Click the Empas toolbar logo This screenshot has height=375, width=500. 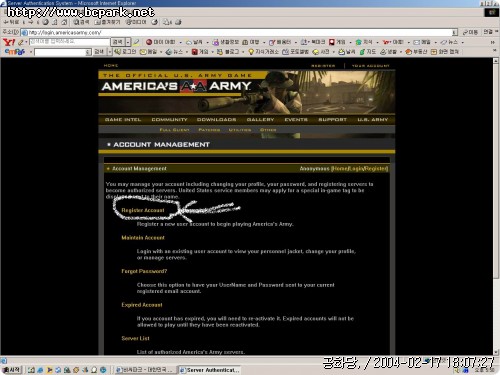(15, 52)
